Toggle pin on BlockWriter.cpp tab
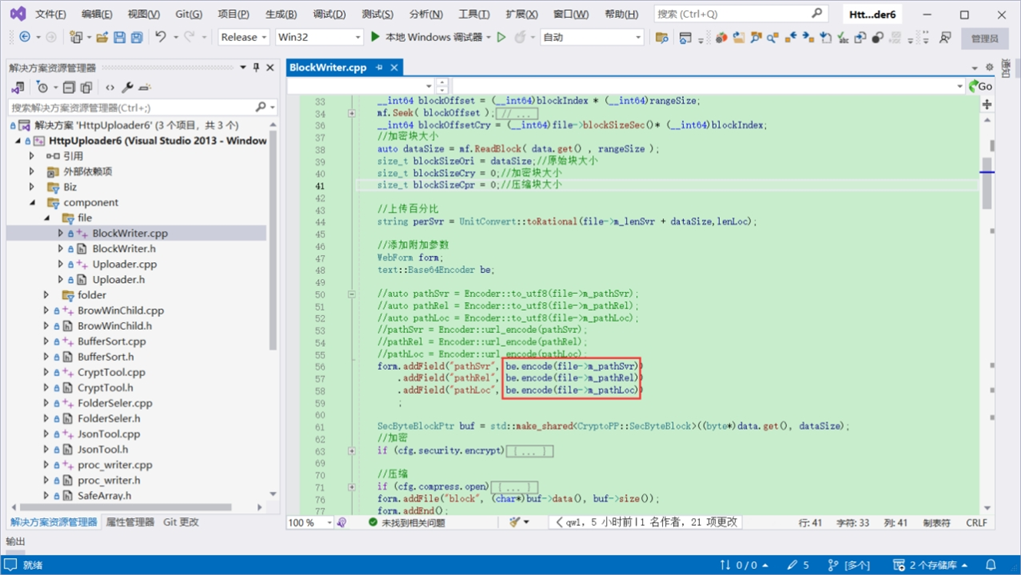The height and width of the screenshot is (575, 1021). pyautogui.click(x=379, y=67)
